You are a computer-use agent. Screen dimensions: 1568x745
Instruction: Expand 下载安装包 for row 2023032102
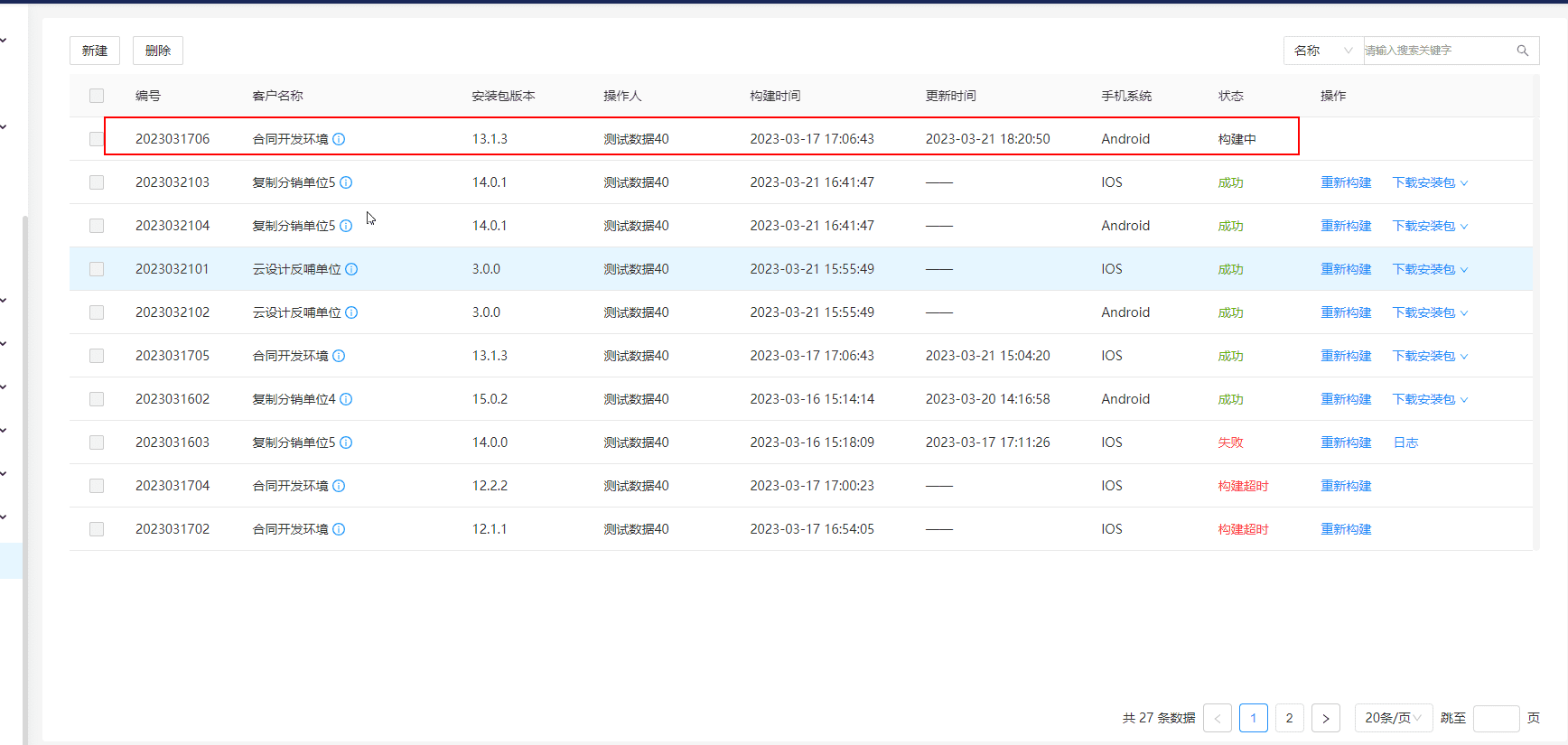tap(1430, 312)
